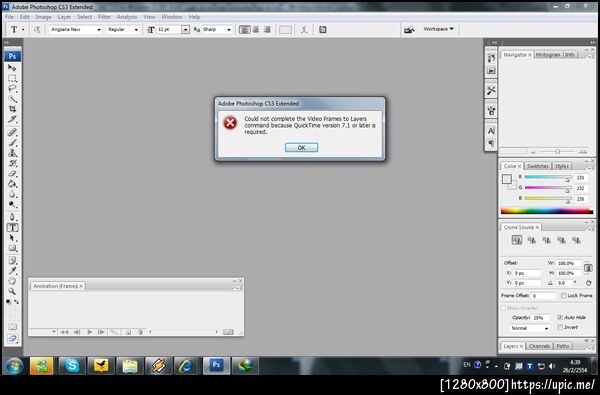
Task: Open the Paragraph panel dock icon
Action: (491, 144)
